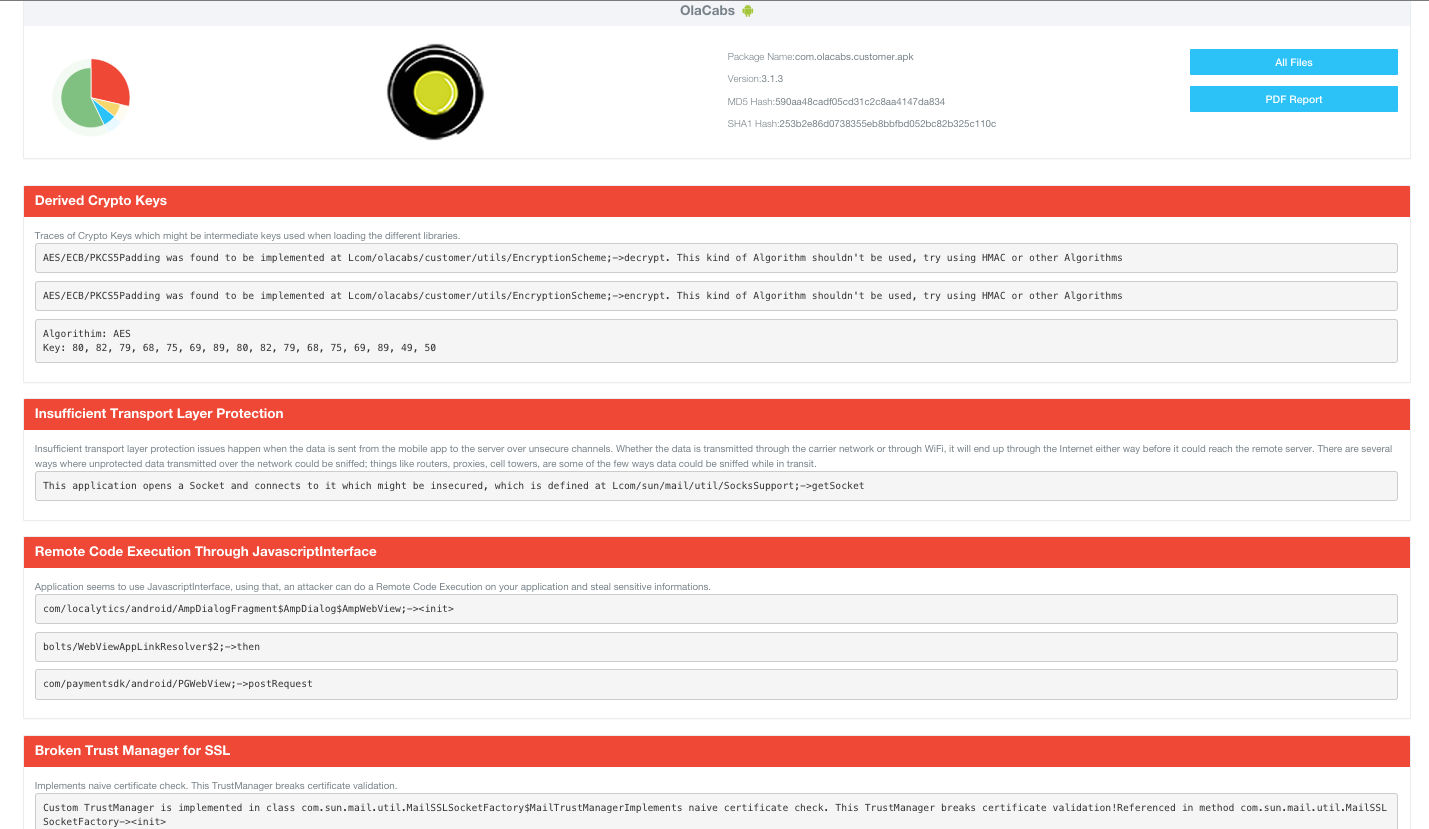1429x829 pixels.
Task: Click the naive certificate check description
Action: tap(215, 786)
